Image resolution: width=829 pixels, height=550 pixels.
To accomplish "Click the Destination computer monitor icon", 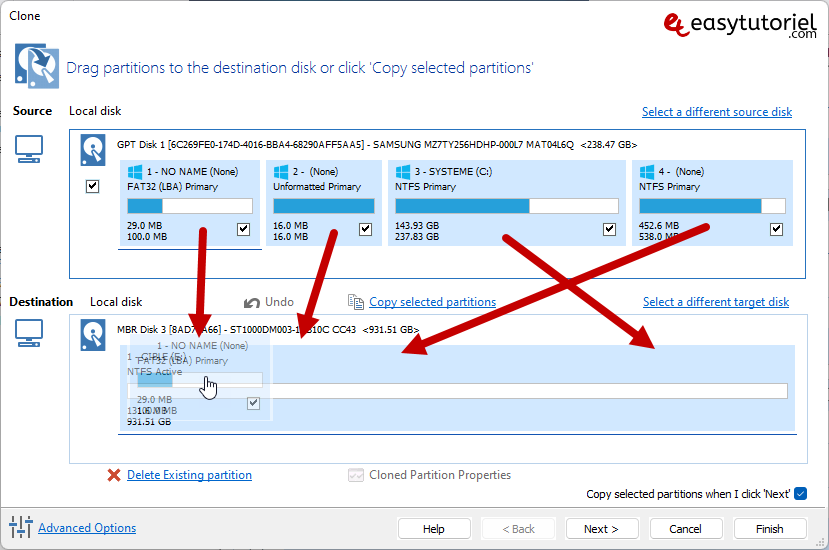I will (x=29, y=333).
